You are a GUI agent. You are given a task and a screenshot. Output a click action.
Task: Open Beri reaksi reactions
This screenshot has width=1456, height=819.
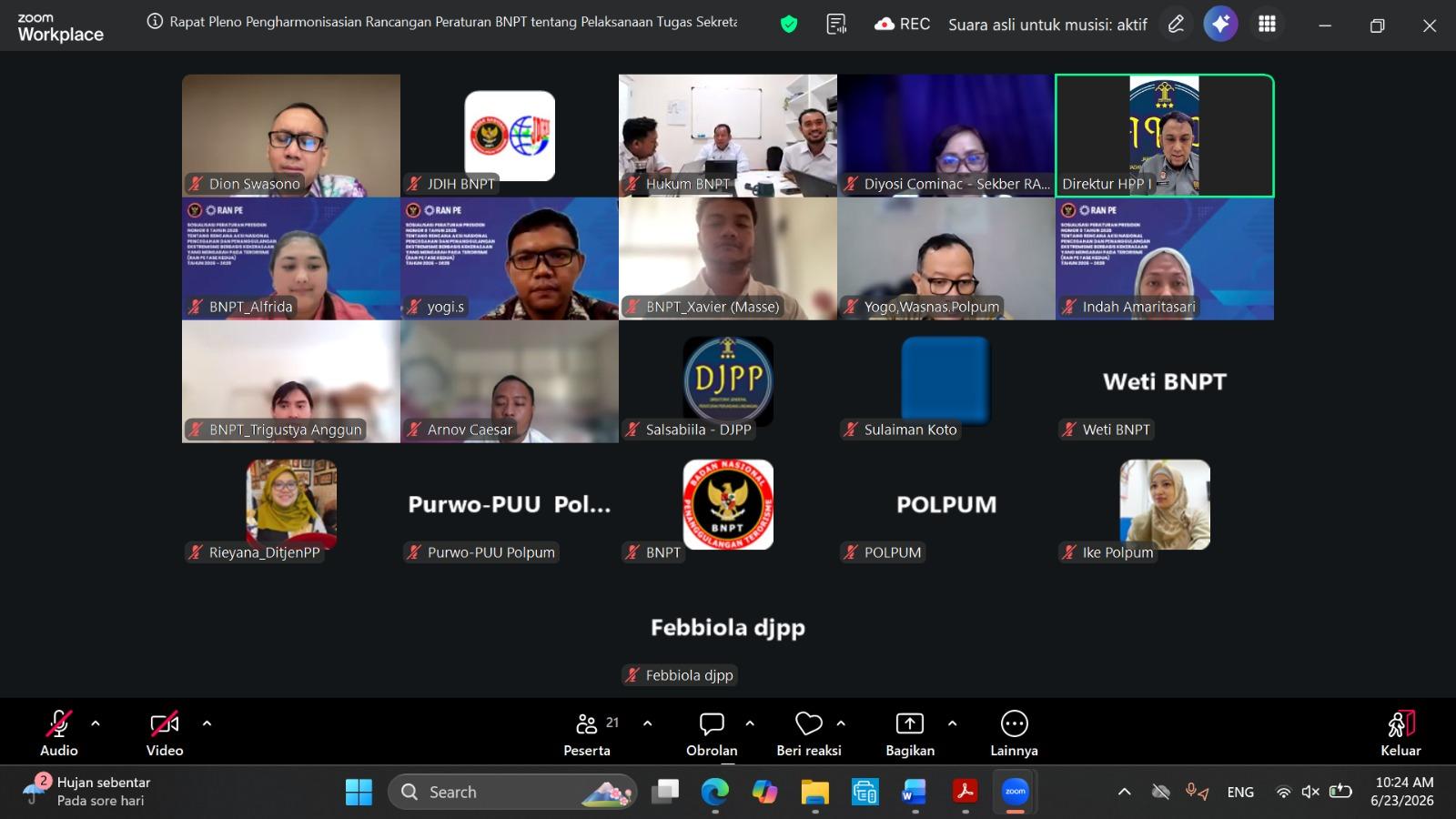tap(809, 733)
